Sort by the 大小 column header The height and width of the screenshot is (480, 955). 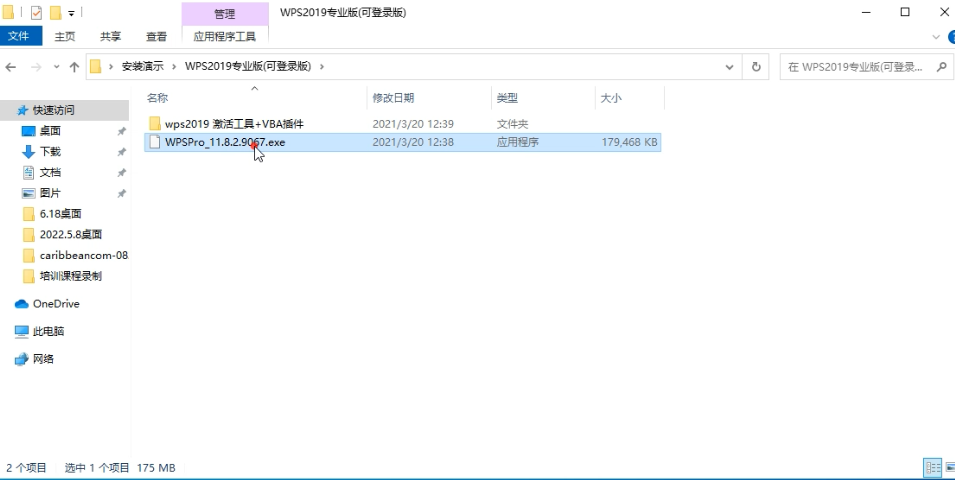[611, 97]
